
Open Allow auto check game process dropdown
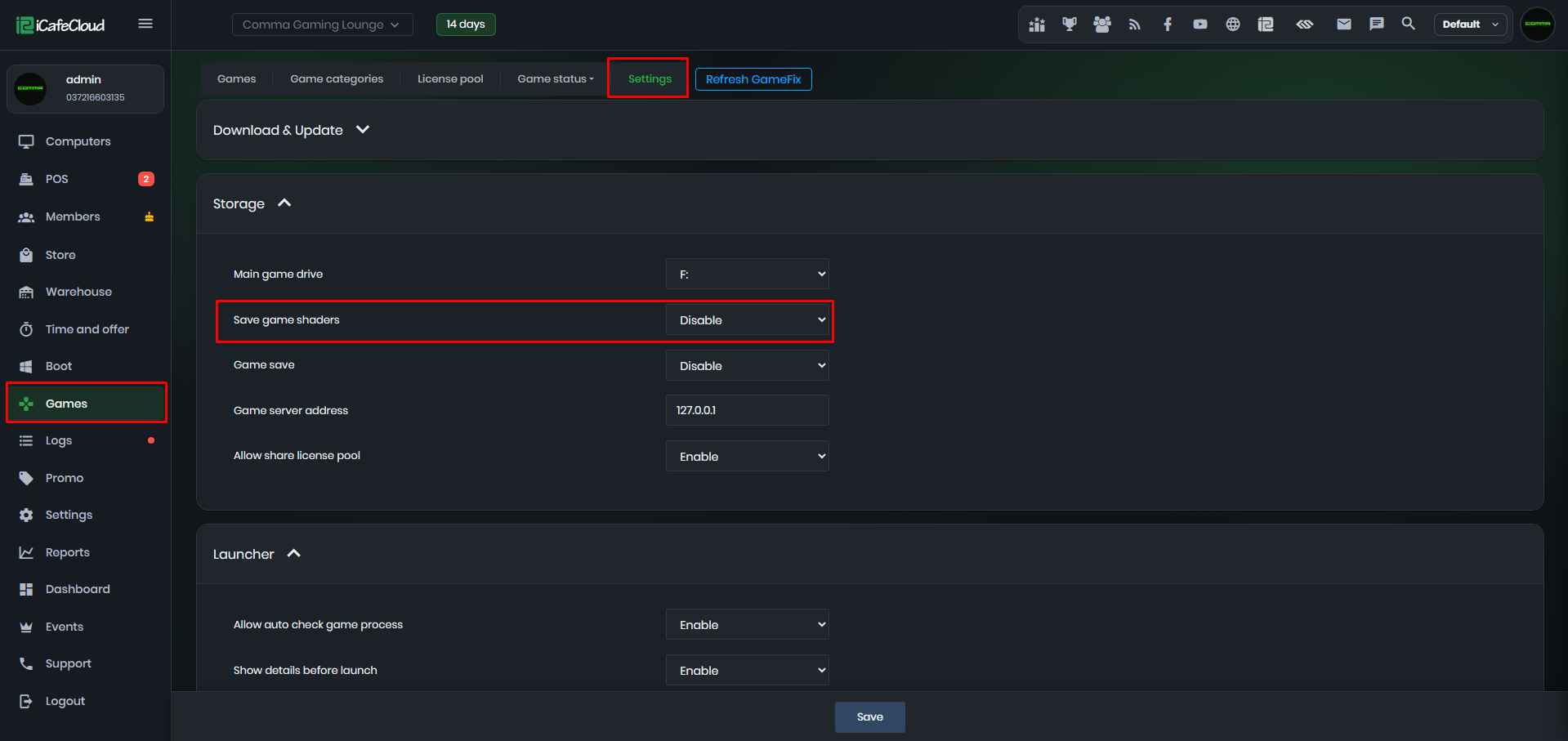[x=747, y=625]
